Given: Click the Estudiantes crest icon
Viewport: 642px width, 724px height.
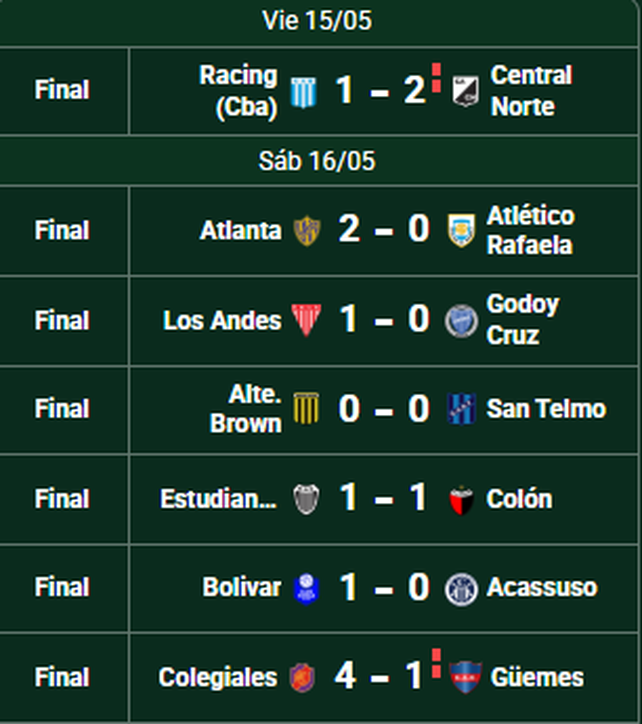Looking at the screenshot, I should click(306, 499).
